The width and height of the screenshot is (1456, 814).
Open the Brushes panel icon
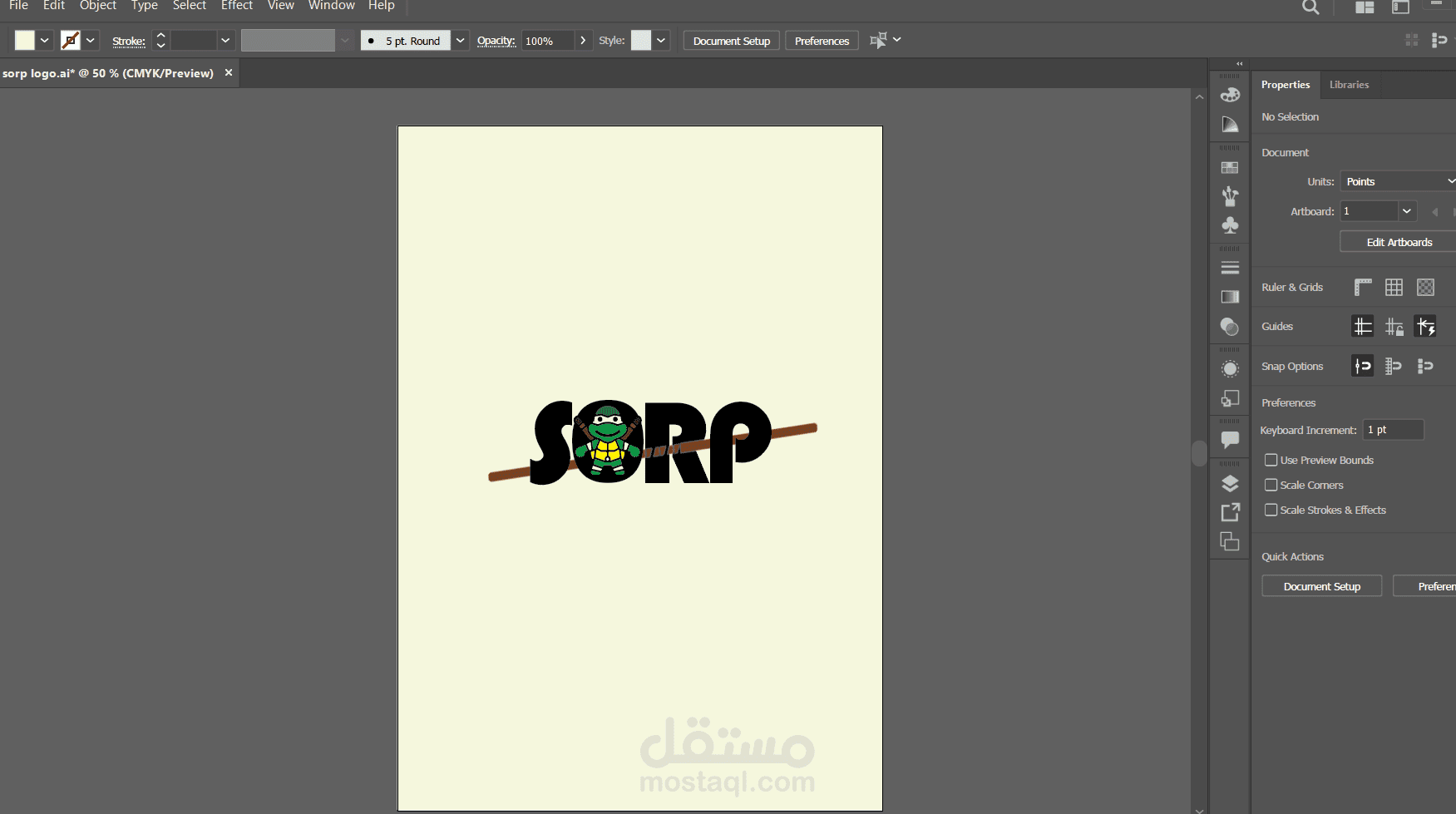click(1230, 196)
